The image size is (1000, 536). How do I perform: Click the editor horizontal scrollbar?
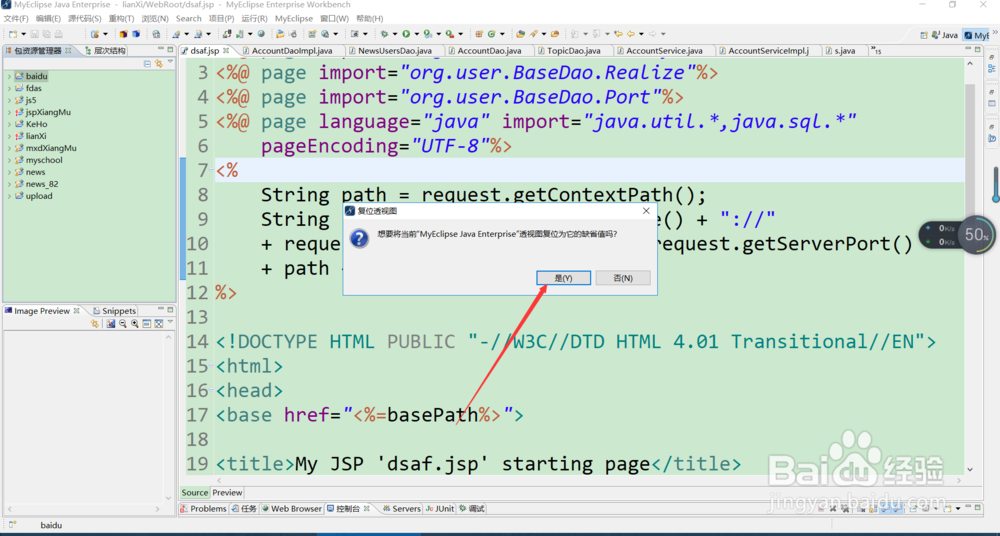point(589,480)
